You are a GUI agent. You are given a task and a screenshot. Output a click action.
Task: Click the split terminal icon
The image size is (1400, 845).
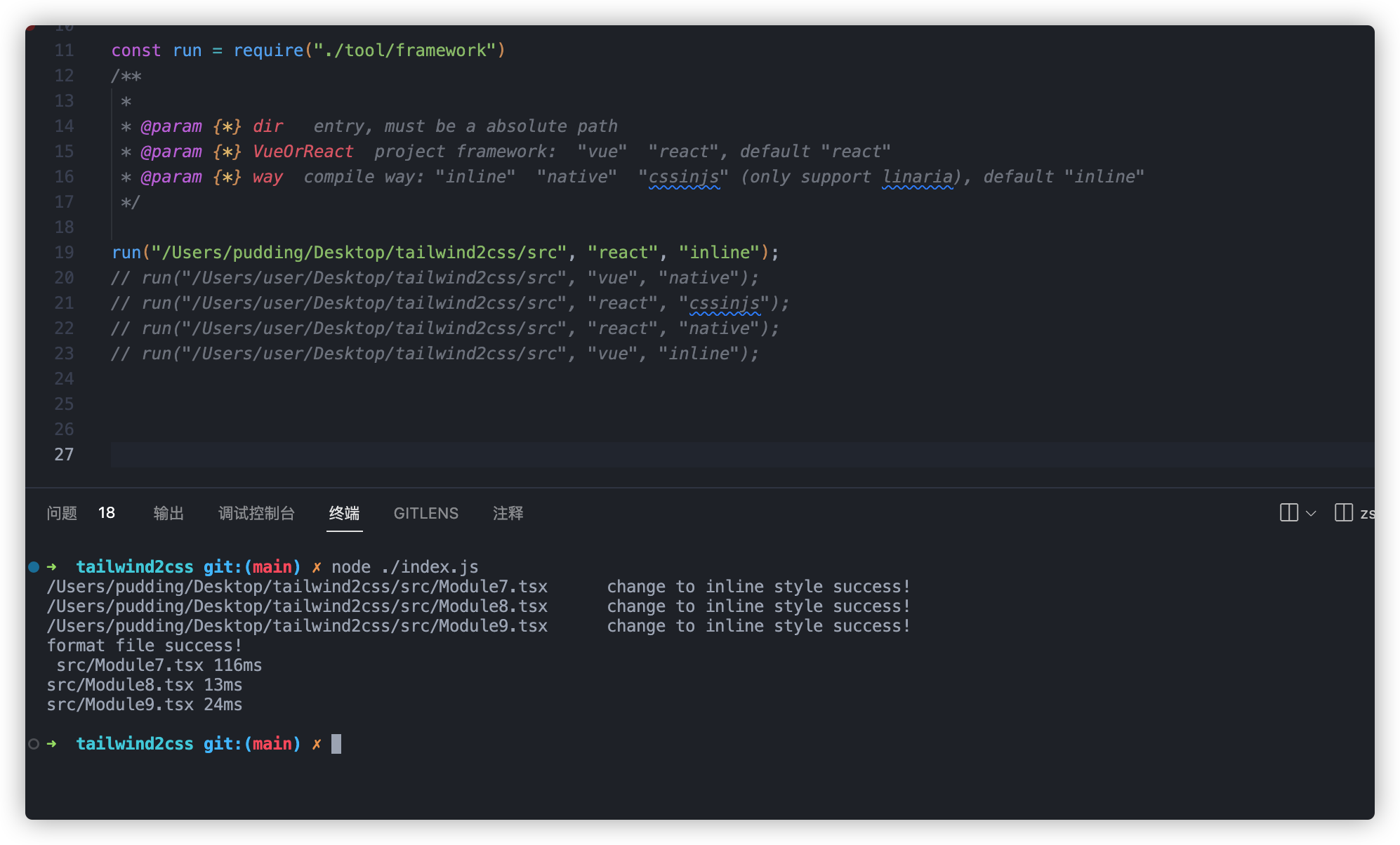[1288, 513]
